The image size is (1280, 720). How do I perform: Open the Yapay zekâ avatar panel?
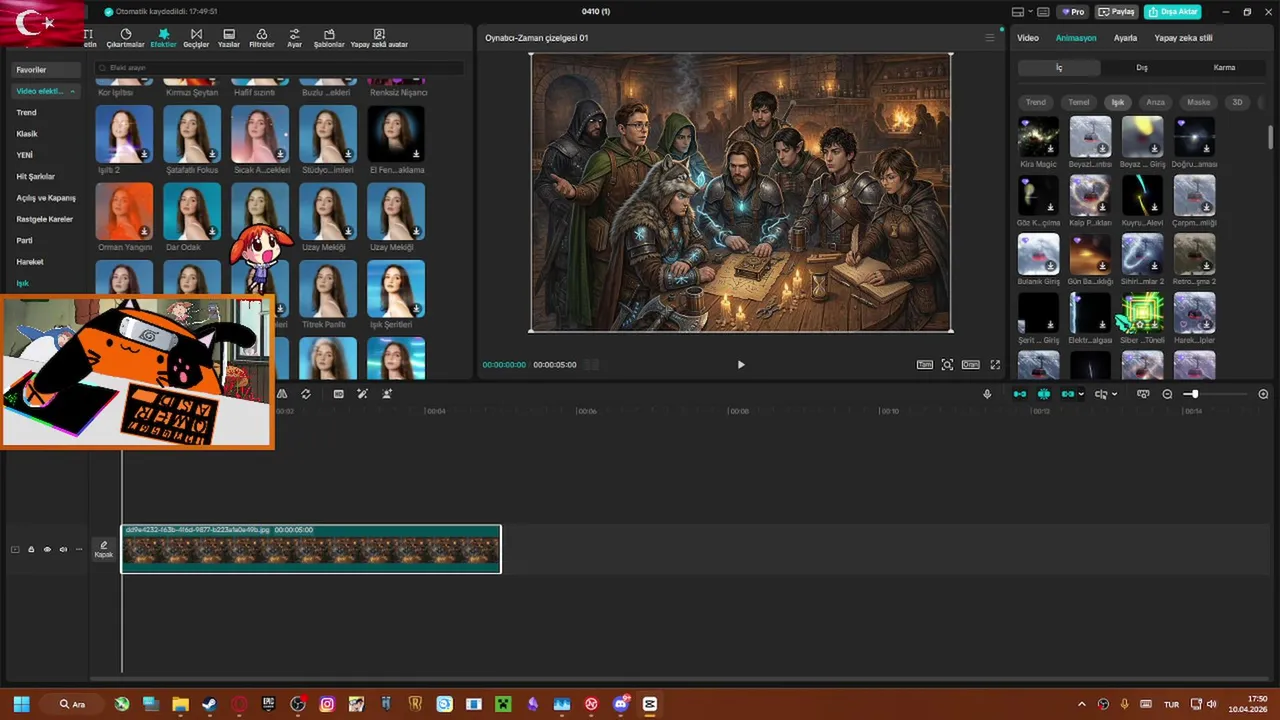(x=379, y=38)
